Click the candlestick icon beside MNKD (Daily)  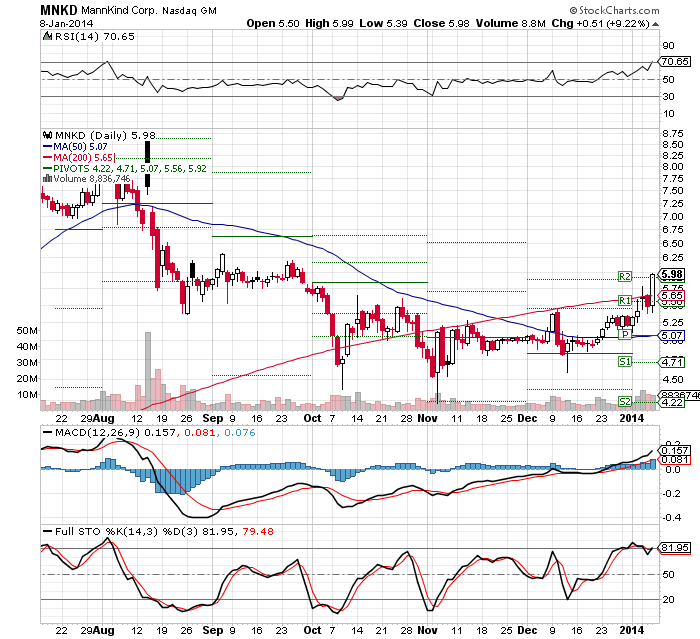pos(47,135)
